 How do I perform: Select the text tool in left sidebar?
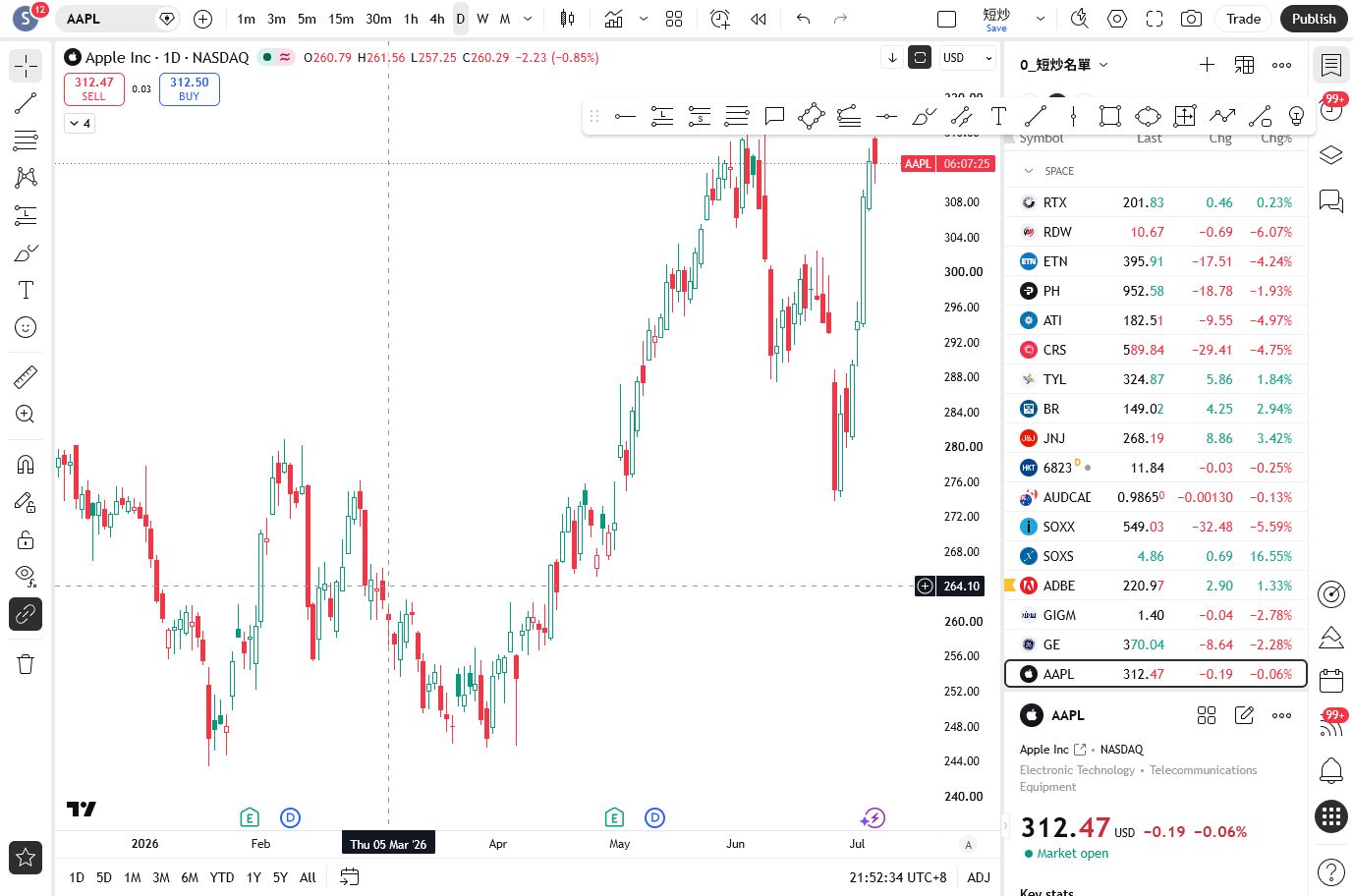[x=26, y=290]
